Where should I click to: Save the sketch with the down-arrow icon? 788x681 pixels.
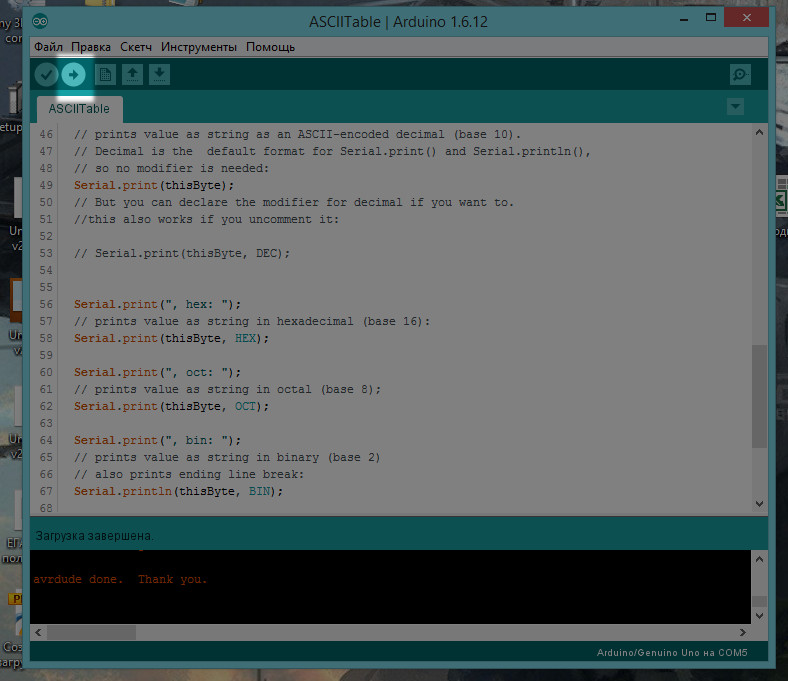pyautogui.click(x=159, y=75)
